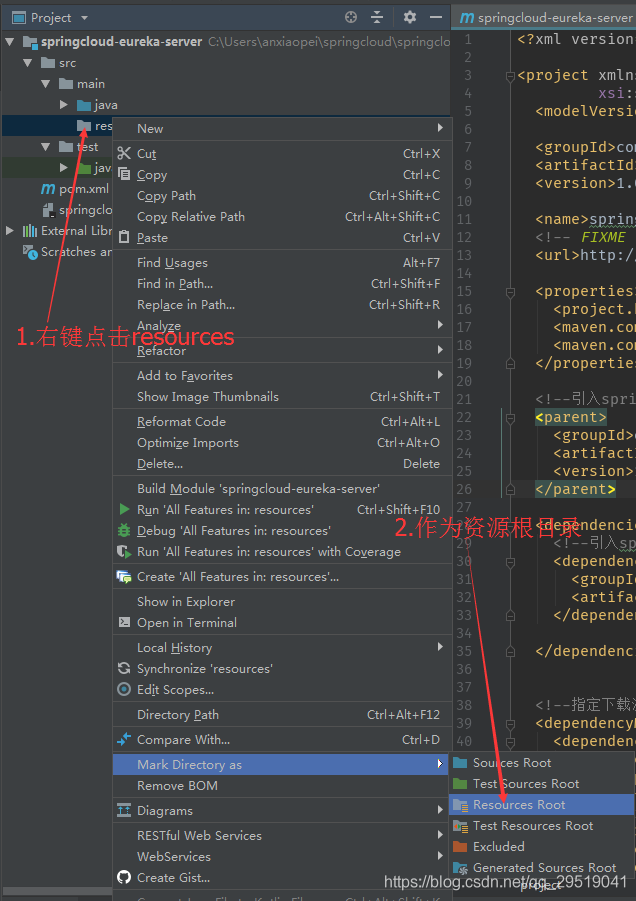Viewport: 636px width, 901px height.
Task: Click Replace in Path entry
Action: point(283,305)
